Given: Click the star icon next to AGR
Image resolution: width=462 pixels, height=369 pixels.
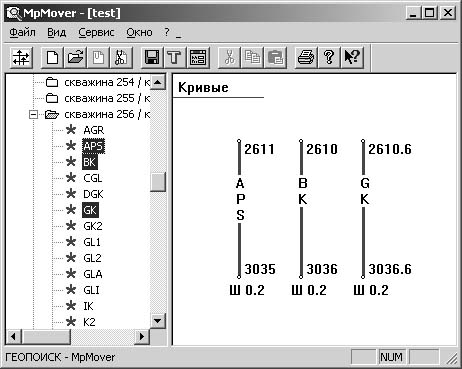Looking at the screenshot, I should pyautogui.click(x=71, y=130).
